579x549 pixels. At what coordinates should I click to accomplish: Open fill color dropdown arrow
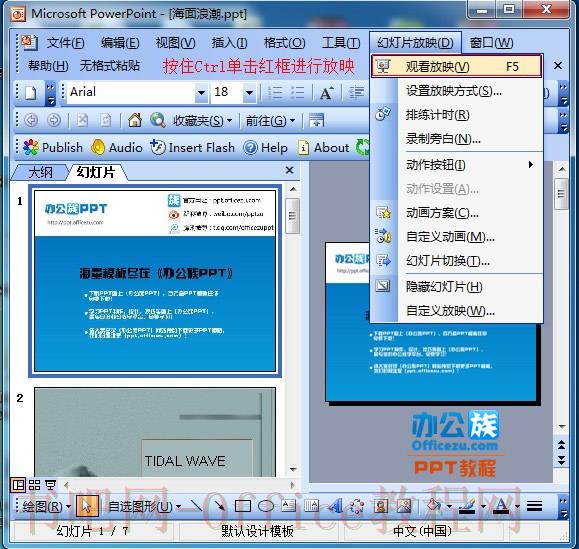point(449,506)
